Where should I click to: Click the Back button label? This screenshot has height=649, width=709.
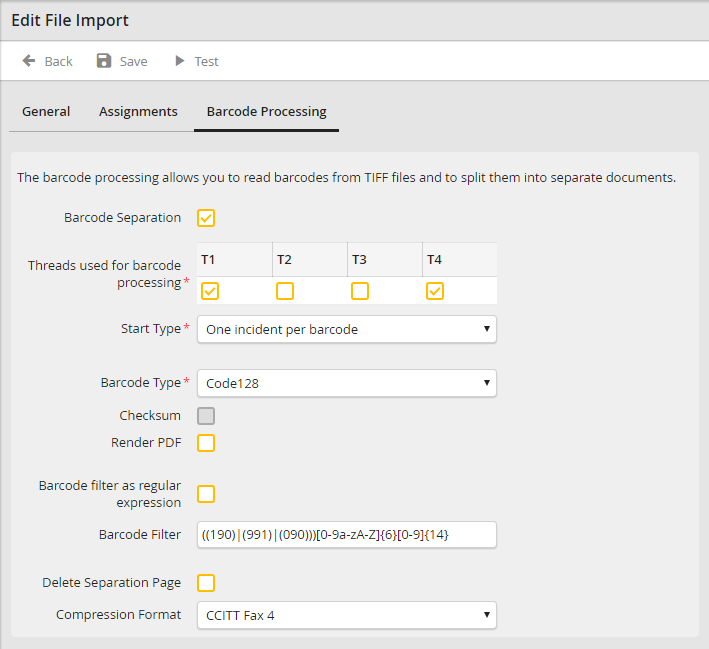click(58, 62)
